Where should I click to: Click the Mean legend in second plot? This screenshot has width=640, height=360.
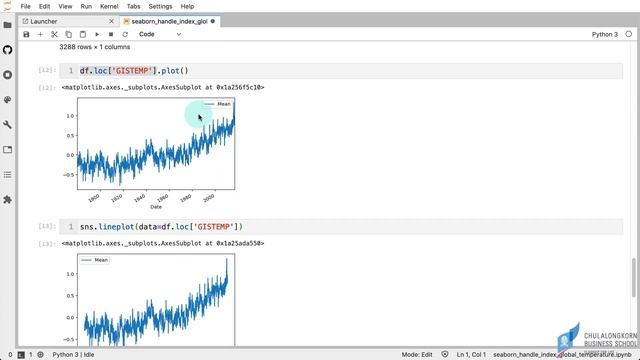pyautogui.click(x=95, y=260)
